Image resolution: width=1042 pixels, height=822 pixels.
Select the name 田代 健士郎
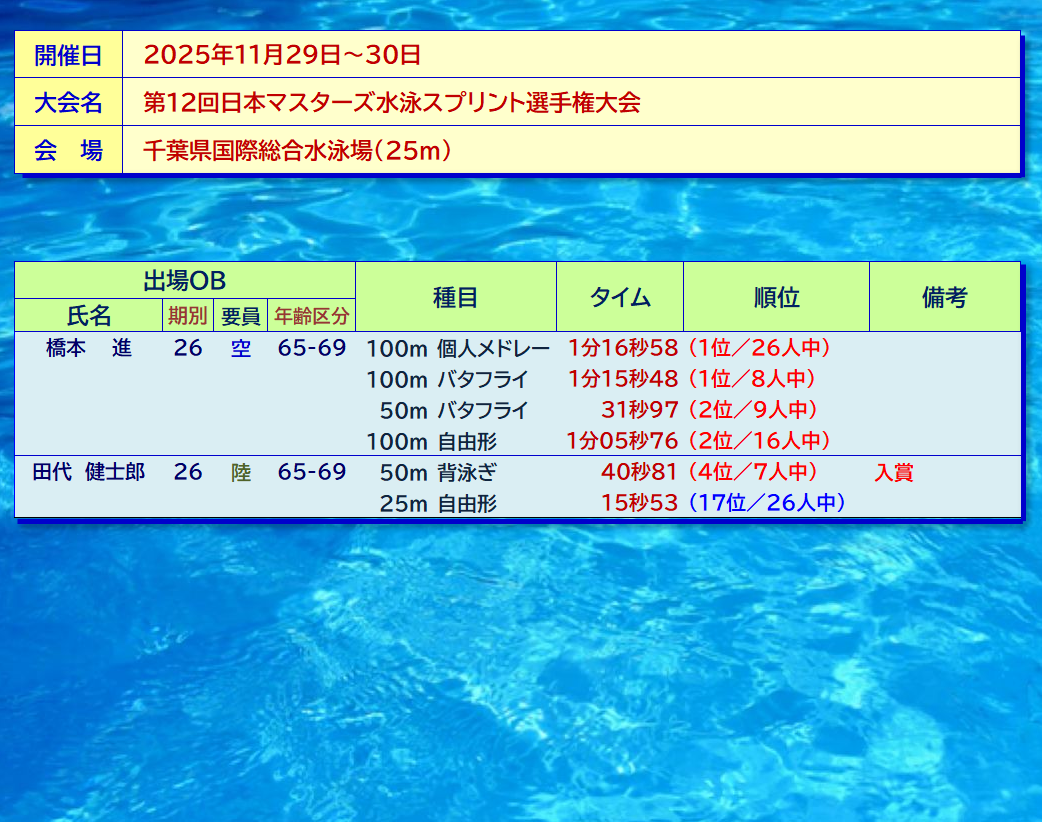88,472
